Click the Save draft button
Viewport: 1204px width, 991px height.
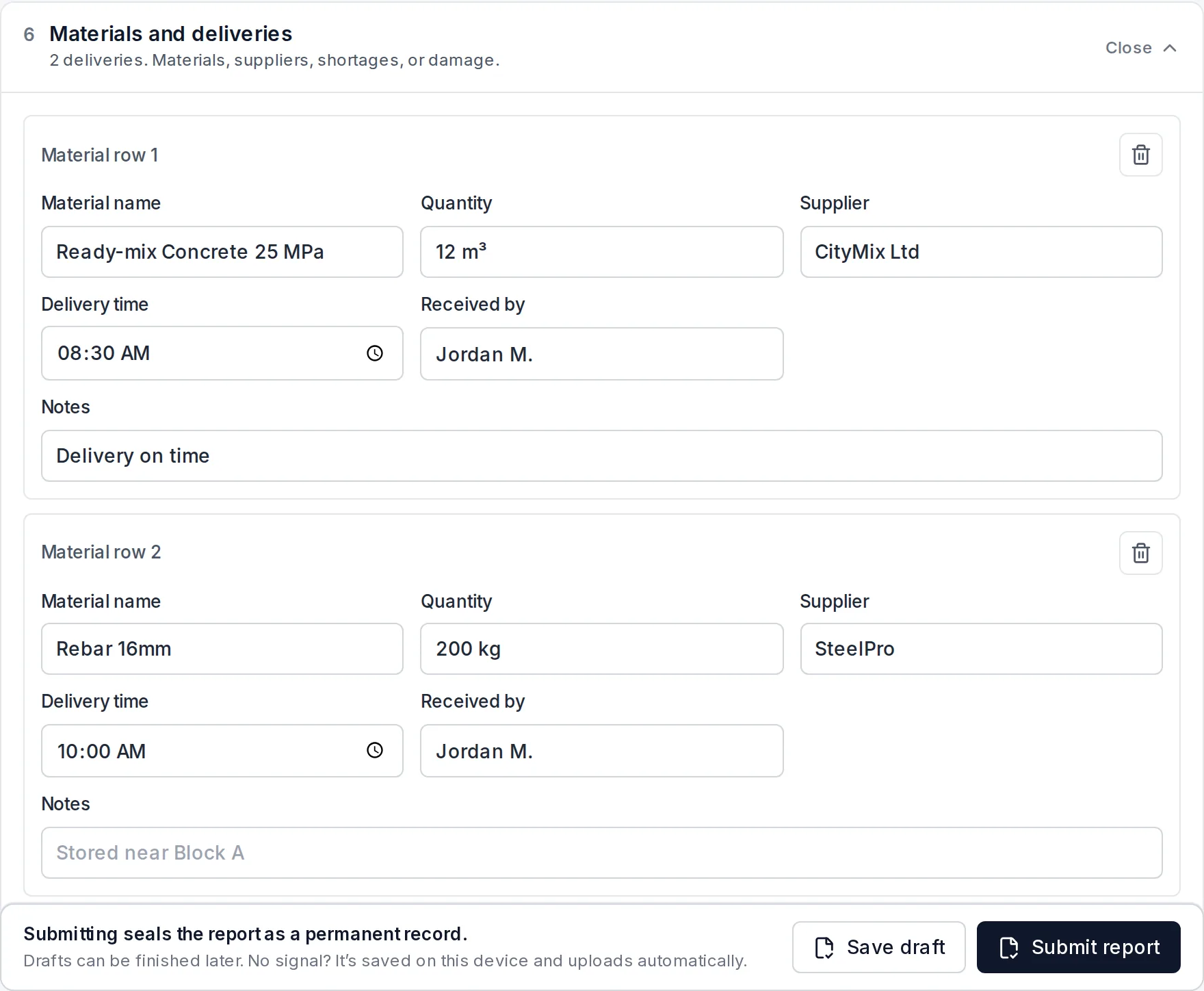[878, 947]
